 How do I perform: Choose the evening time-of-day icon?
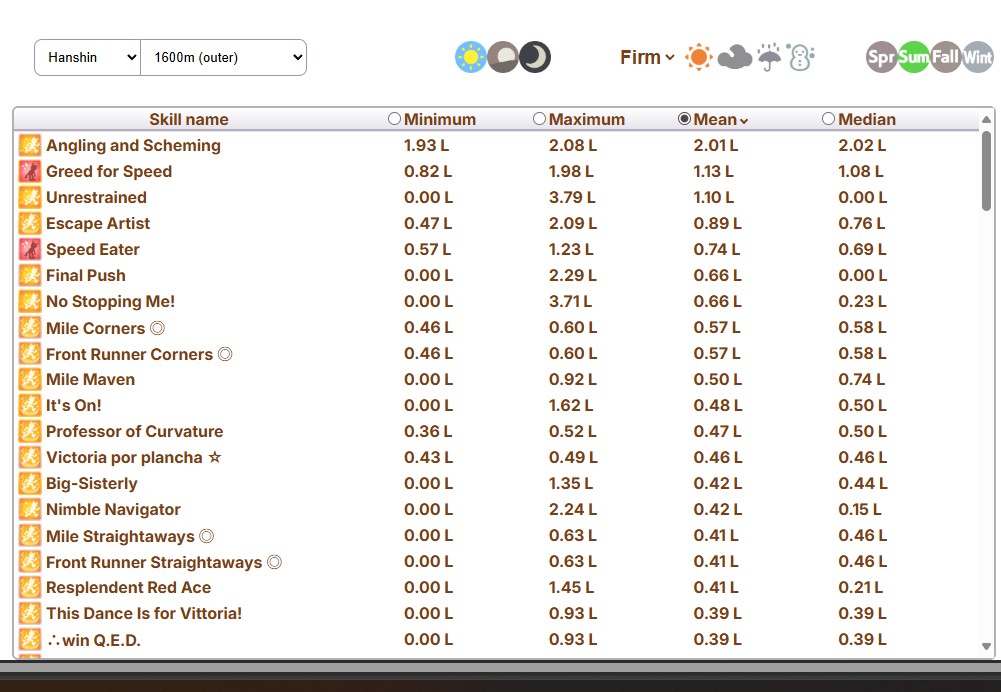(x=503, y=57)
